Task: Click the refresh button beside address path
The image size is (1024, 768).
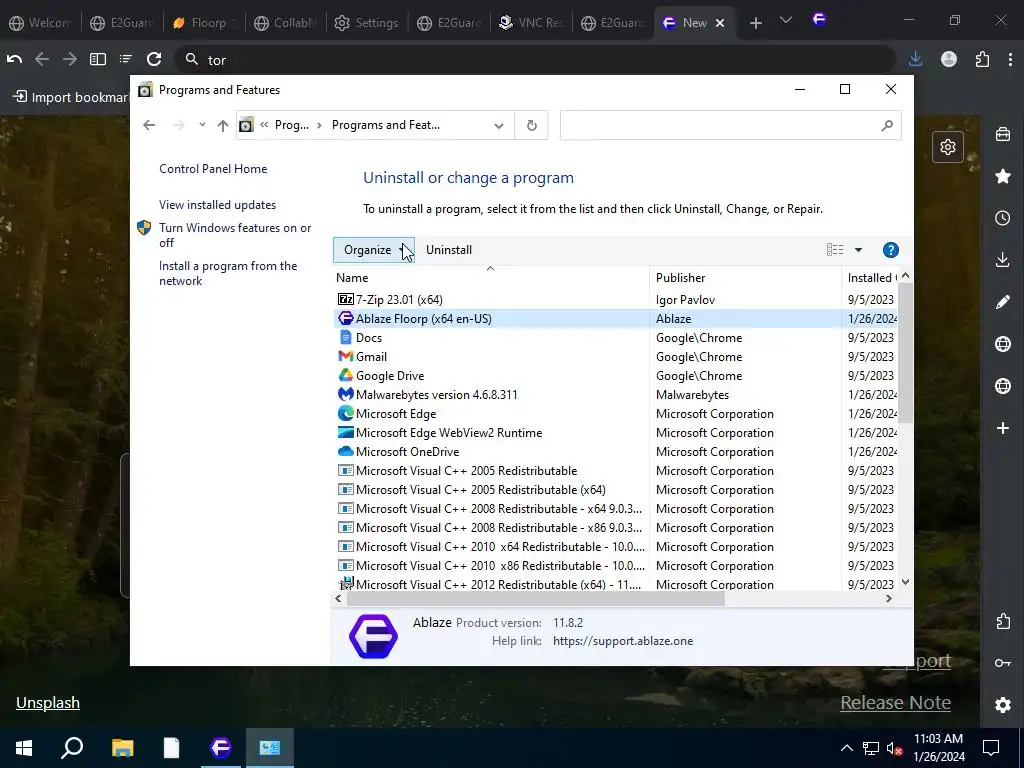Action: click(532, 125)
